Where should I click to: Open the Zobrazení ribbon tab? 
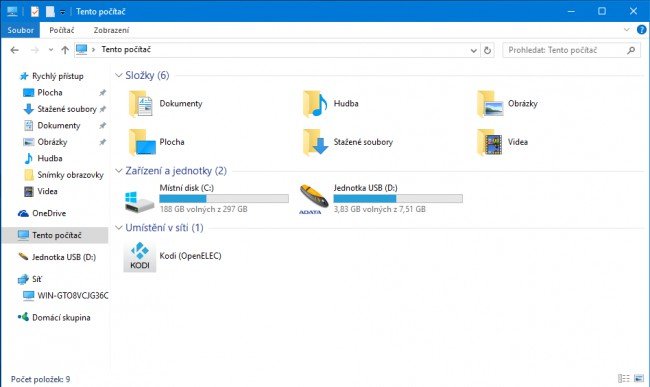111,30
